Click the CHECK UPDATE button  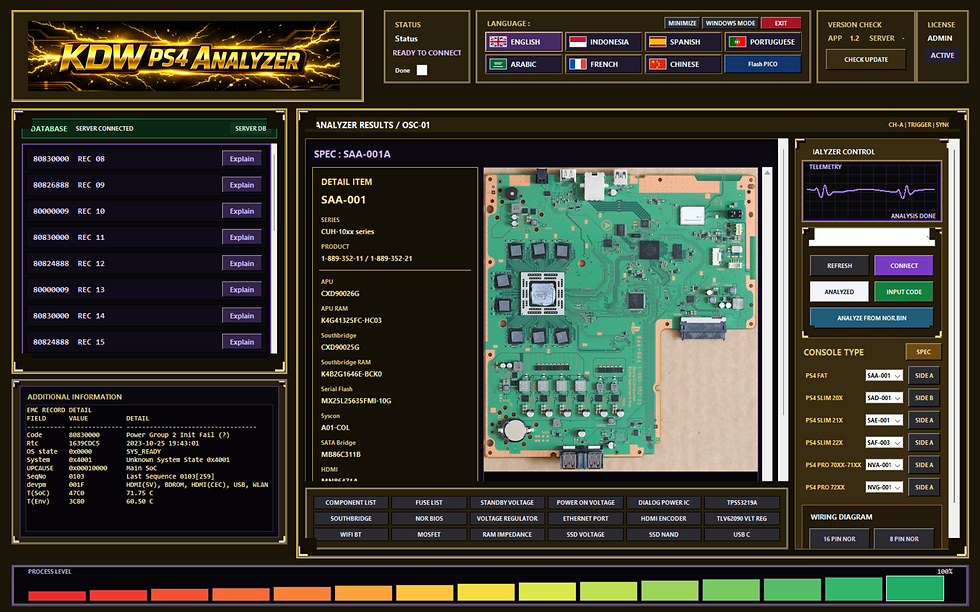(866, 59)
